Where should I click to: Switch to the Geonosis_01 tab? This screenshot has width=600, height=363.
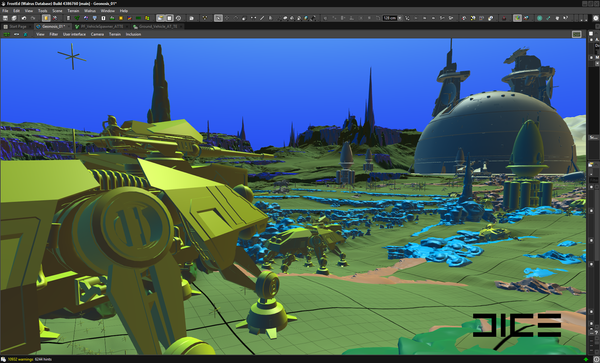[x=52, y=26]
